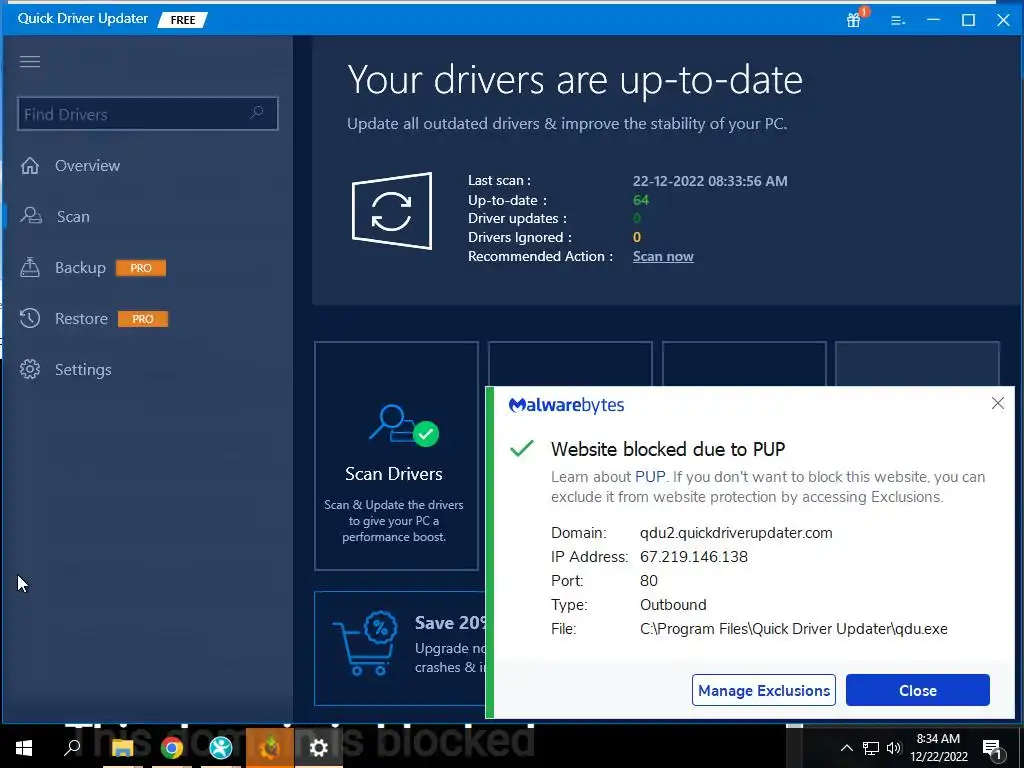Click the Last scan date value
Viewport: 1024px width, 768px height.
pos(710,181)
